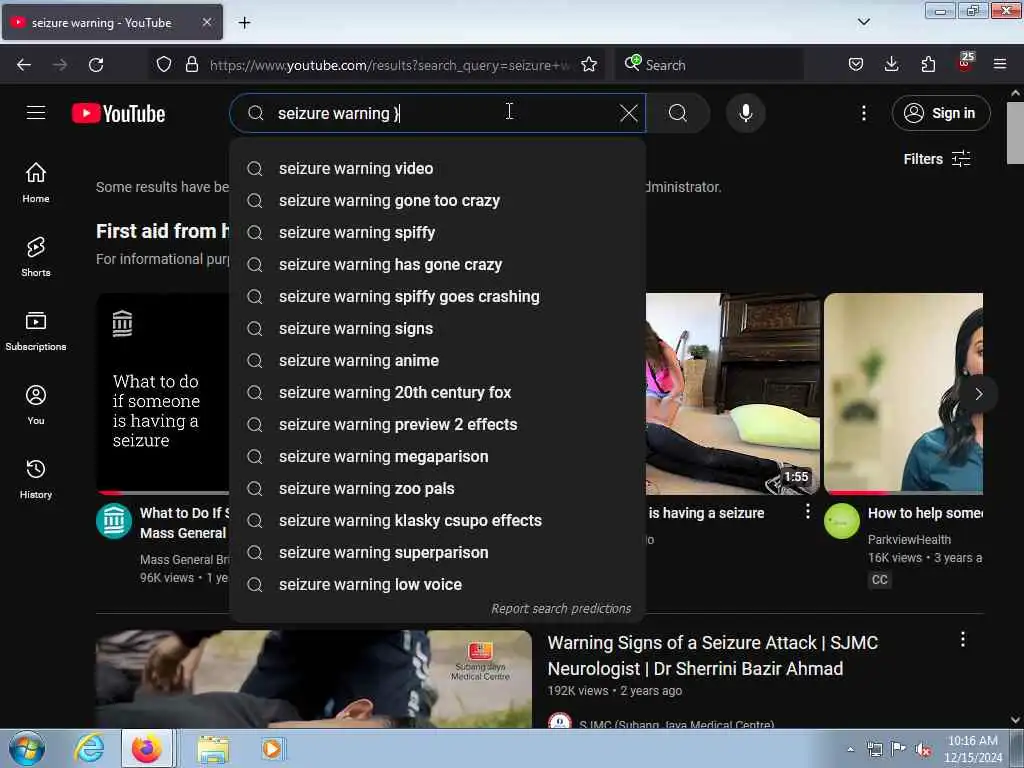Click the magnifier search submit button
The height and width of the screenshot is (768, 1024).
677,113
